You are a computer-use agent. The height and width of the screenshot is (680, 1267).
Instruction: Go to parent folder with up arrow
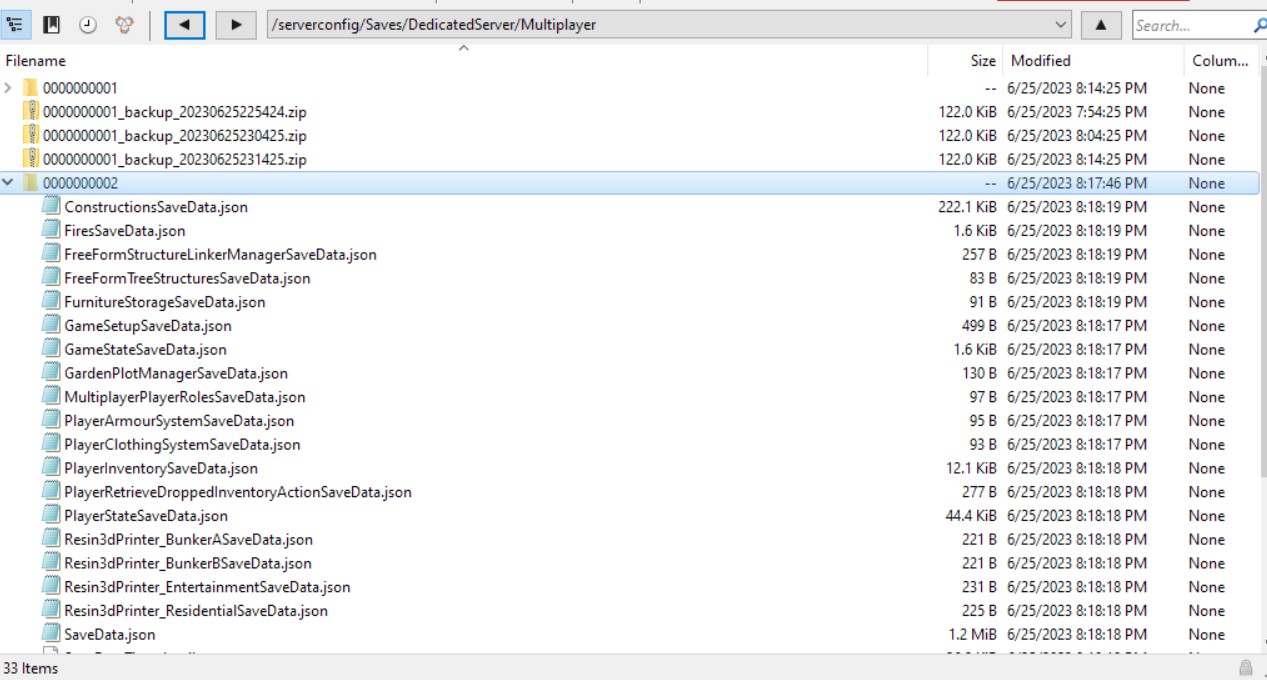pos(1101,25)
